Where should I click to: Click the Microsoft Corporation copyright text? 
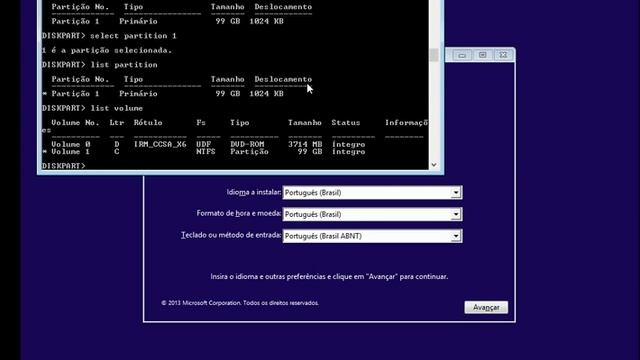[240, 303]
